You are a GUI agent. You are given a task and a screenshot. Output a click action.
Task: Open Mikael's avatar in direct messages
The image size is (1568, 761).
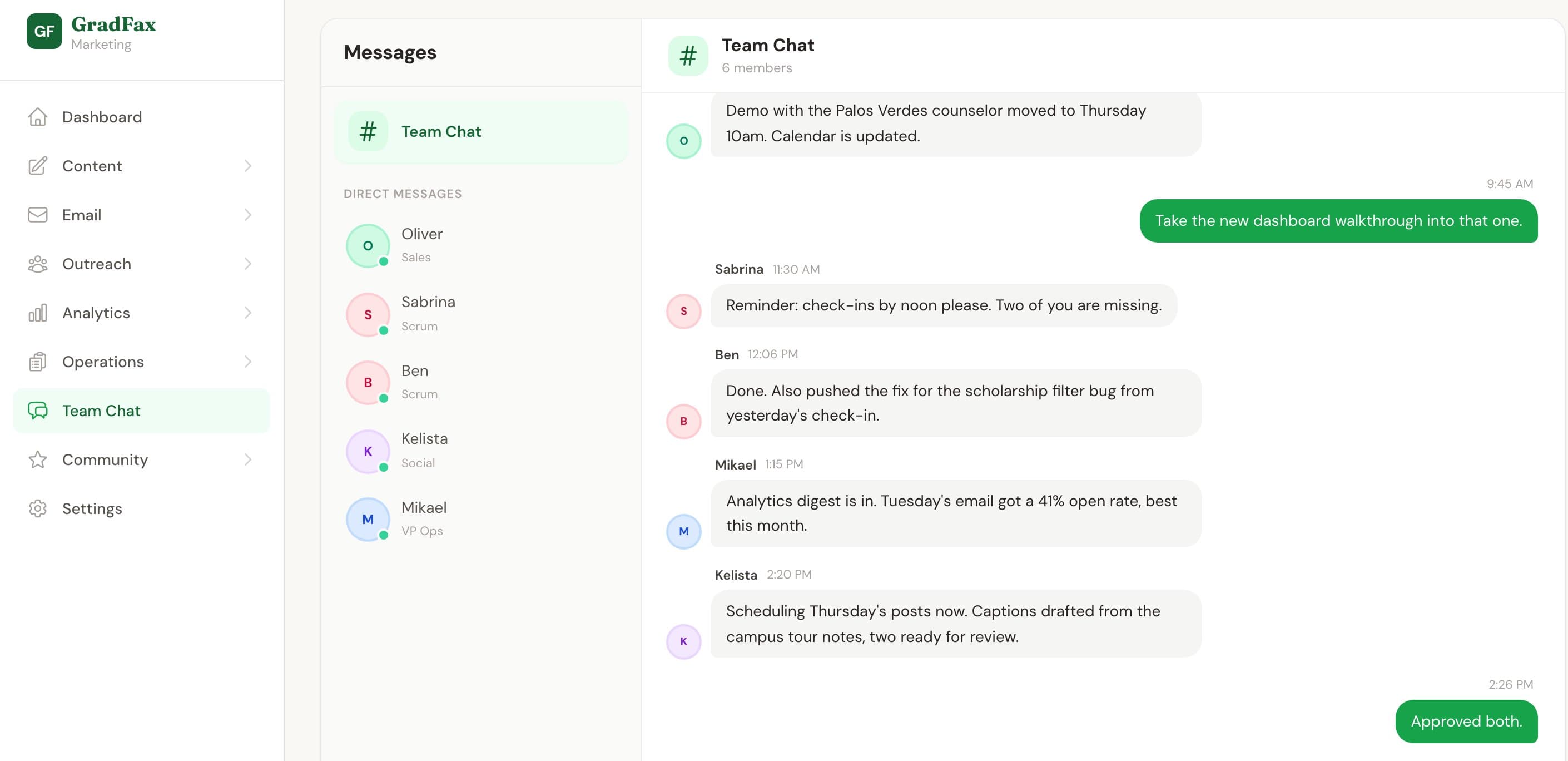point(368,520)
